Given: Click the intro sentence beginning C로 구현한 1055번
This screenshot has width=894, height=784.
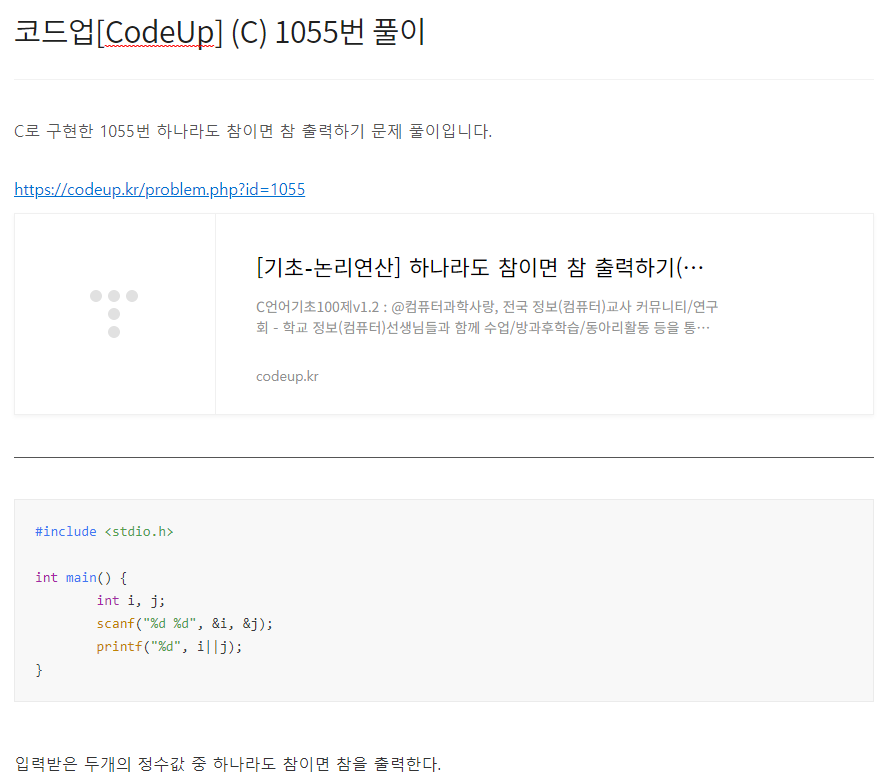Looking at the screenshot, I should click(253, 131).
